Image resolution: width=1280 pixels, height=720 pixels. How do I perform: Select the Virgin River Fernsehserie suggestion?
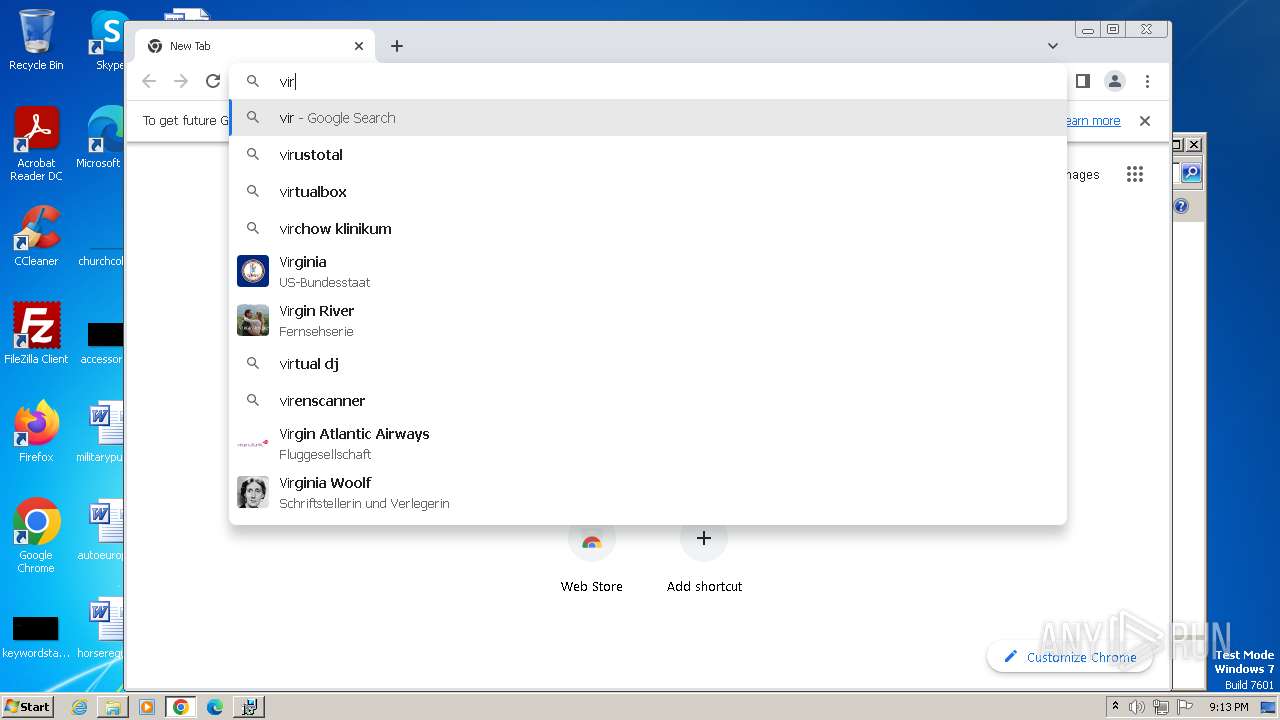648,320
